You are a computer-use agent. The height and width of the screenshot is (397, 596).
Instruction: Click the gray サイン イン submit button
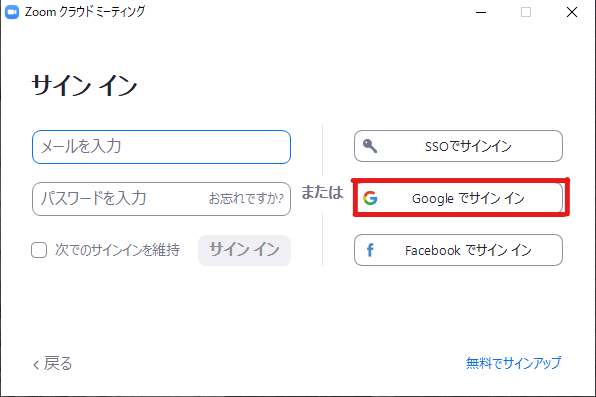(x=244, y=250)
